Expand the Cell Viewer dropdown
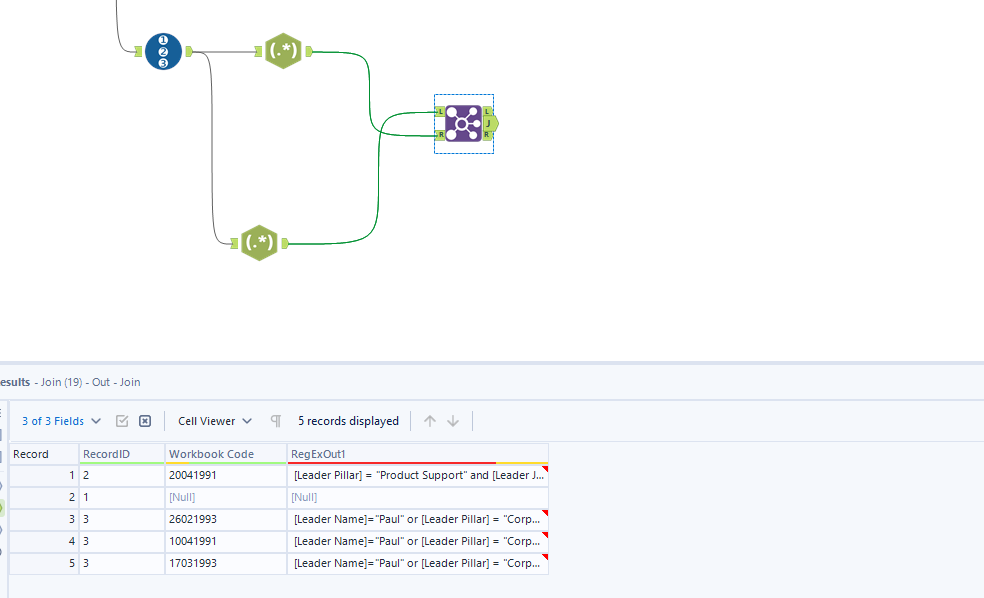Viewport: 984px width, 598px height. point(215,421)
